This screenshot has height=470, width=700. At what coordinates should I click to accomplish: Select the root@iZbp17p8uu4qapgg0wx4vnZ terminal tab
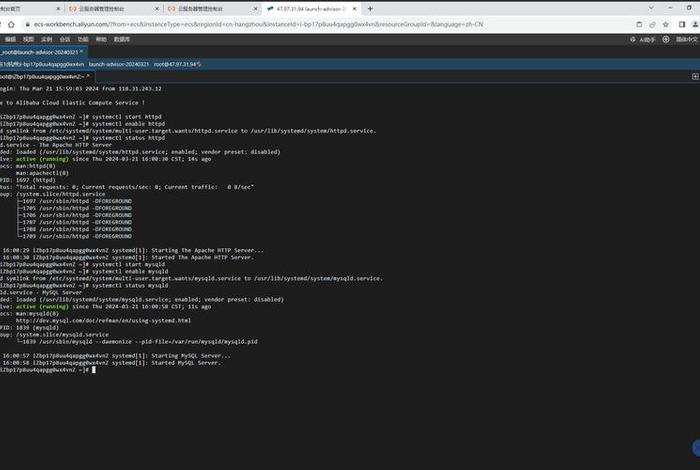coord(42,76)
